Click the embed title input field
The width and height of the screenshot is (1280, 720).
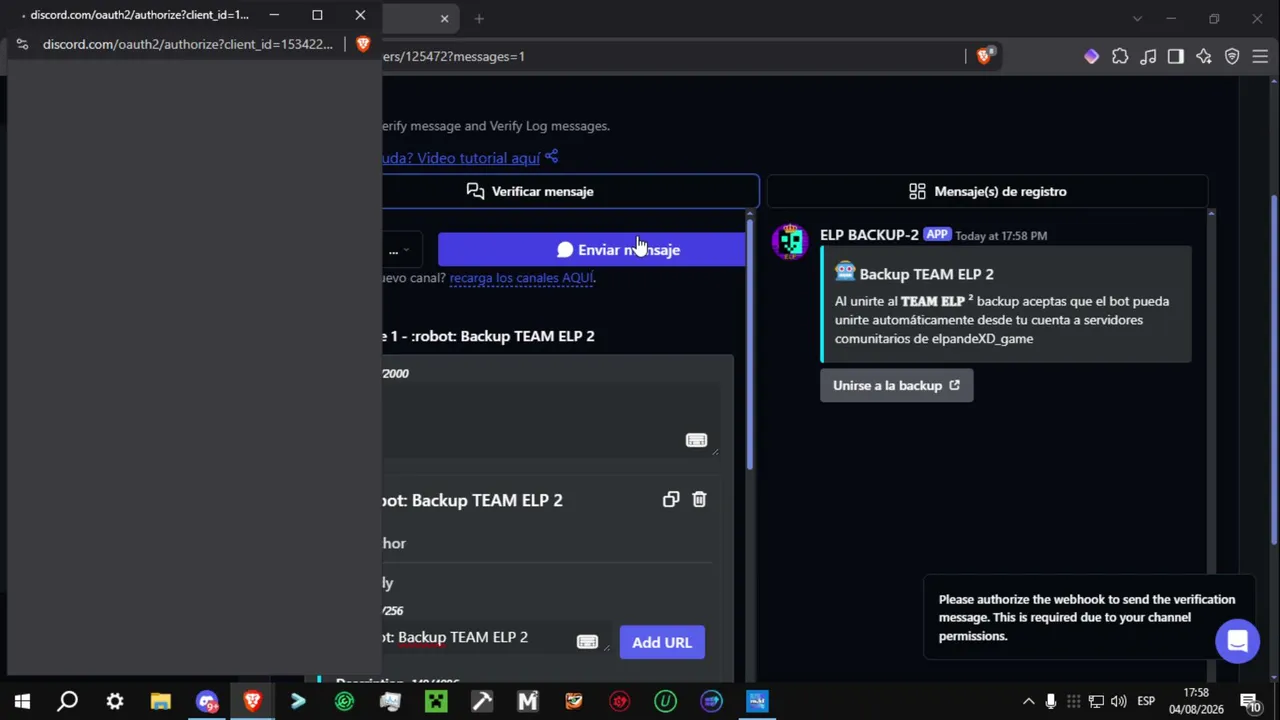coord(495,637)
